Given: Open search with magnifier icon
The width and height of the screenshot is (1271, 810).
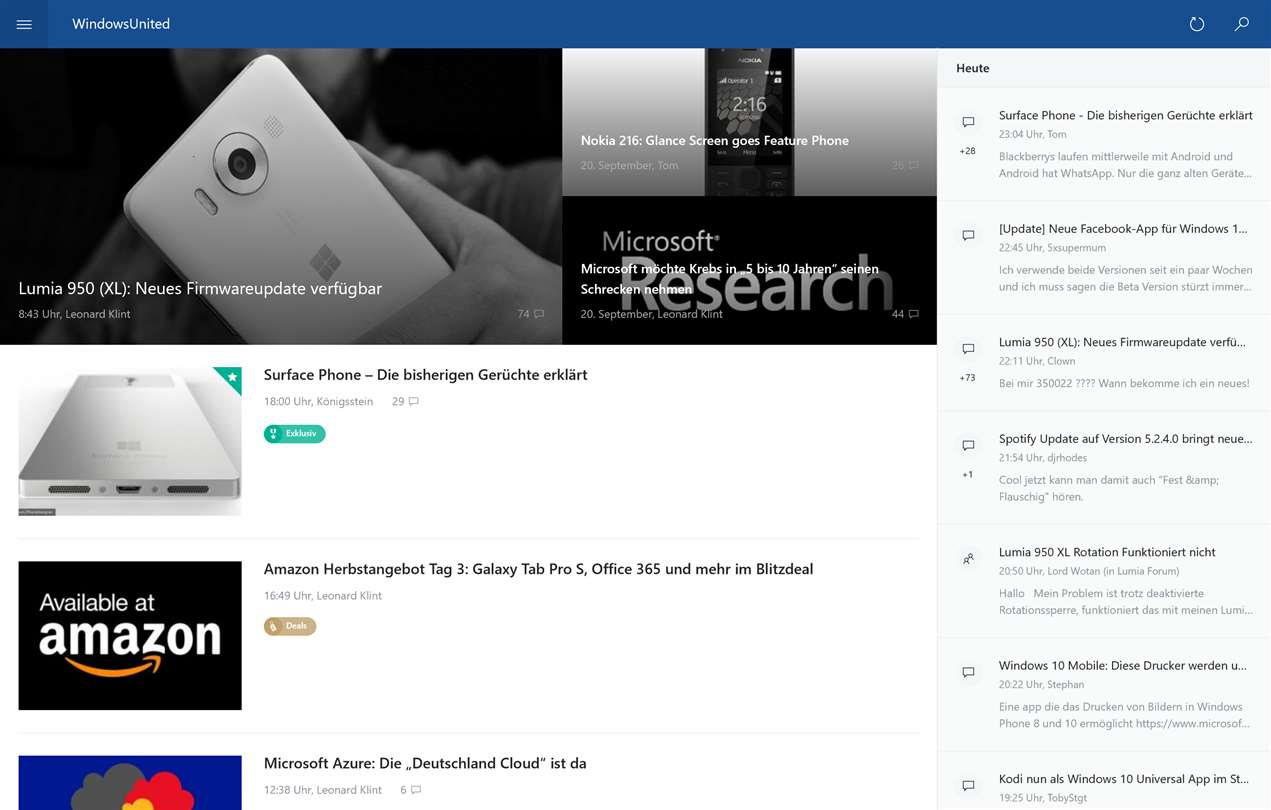Looking at the screenshot, I should coord(1242,24).
